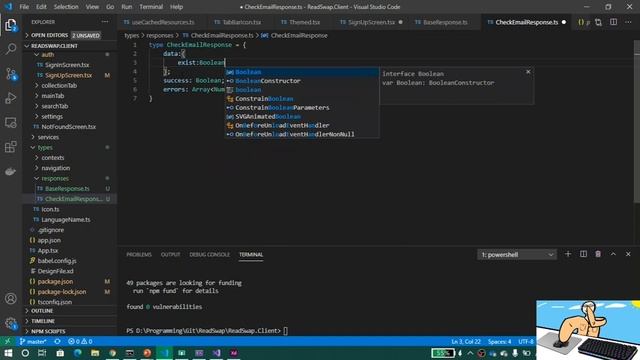Open the terminal shell selector dropdown

(x=517, y=255)
